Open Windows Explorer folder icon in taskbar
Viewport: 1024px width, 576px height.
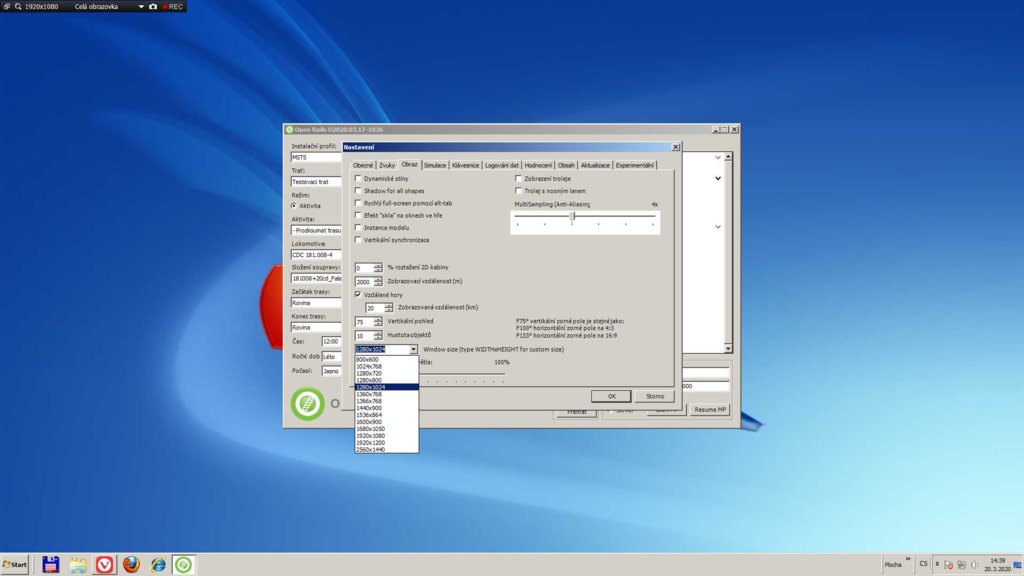click(x=78, y=565)
